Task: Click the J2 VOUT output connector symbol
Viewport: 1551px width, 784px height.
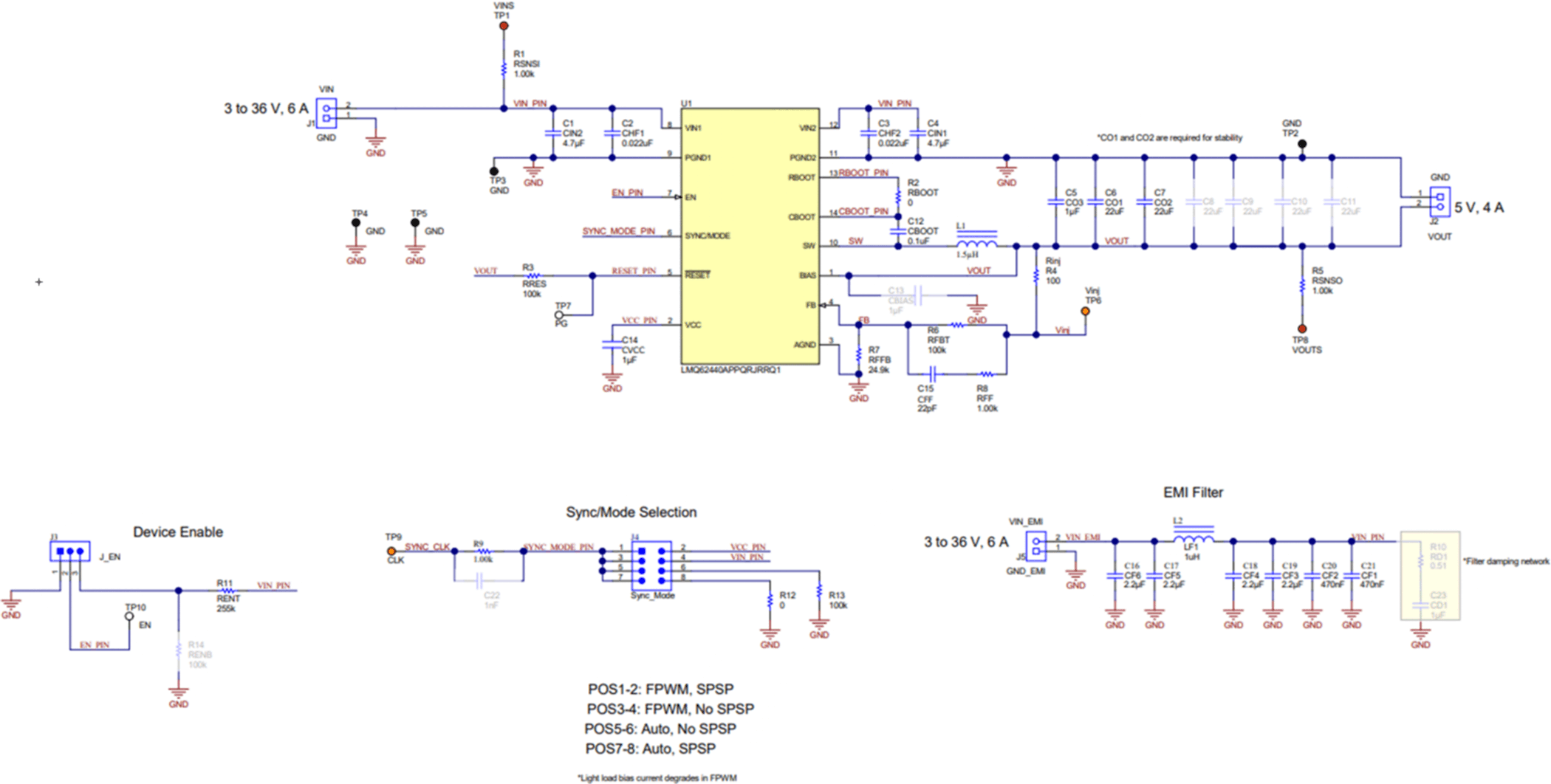Action: (x=1439, y=202)
